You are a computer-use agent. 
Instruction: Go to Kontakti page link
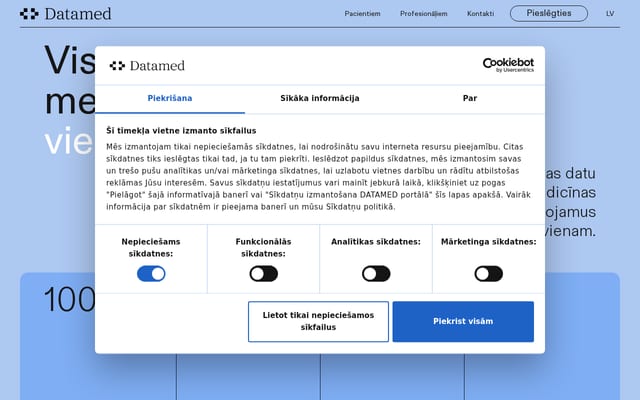[x=480, y=14]
